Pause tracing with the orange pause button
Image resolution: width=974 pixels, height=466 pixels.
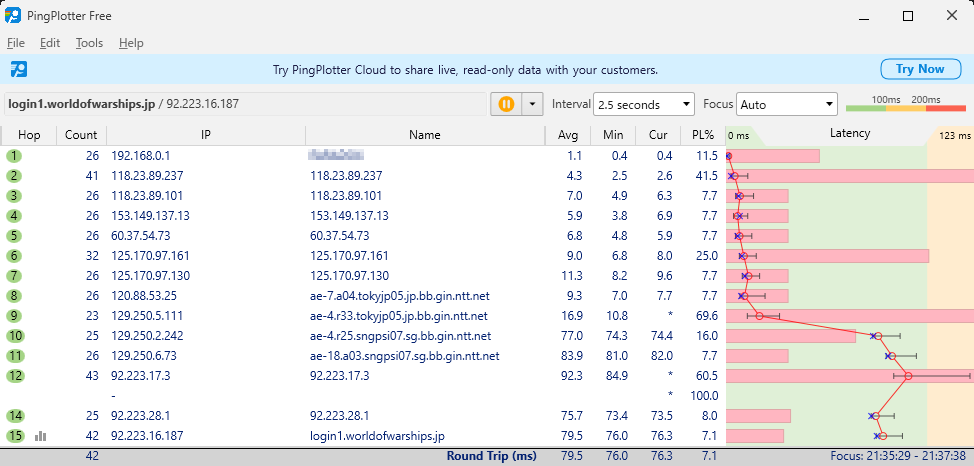(506, 104)
